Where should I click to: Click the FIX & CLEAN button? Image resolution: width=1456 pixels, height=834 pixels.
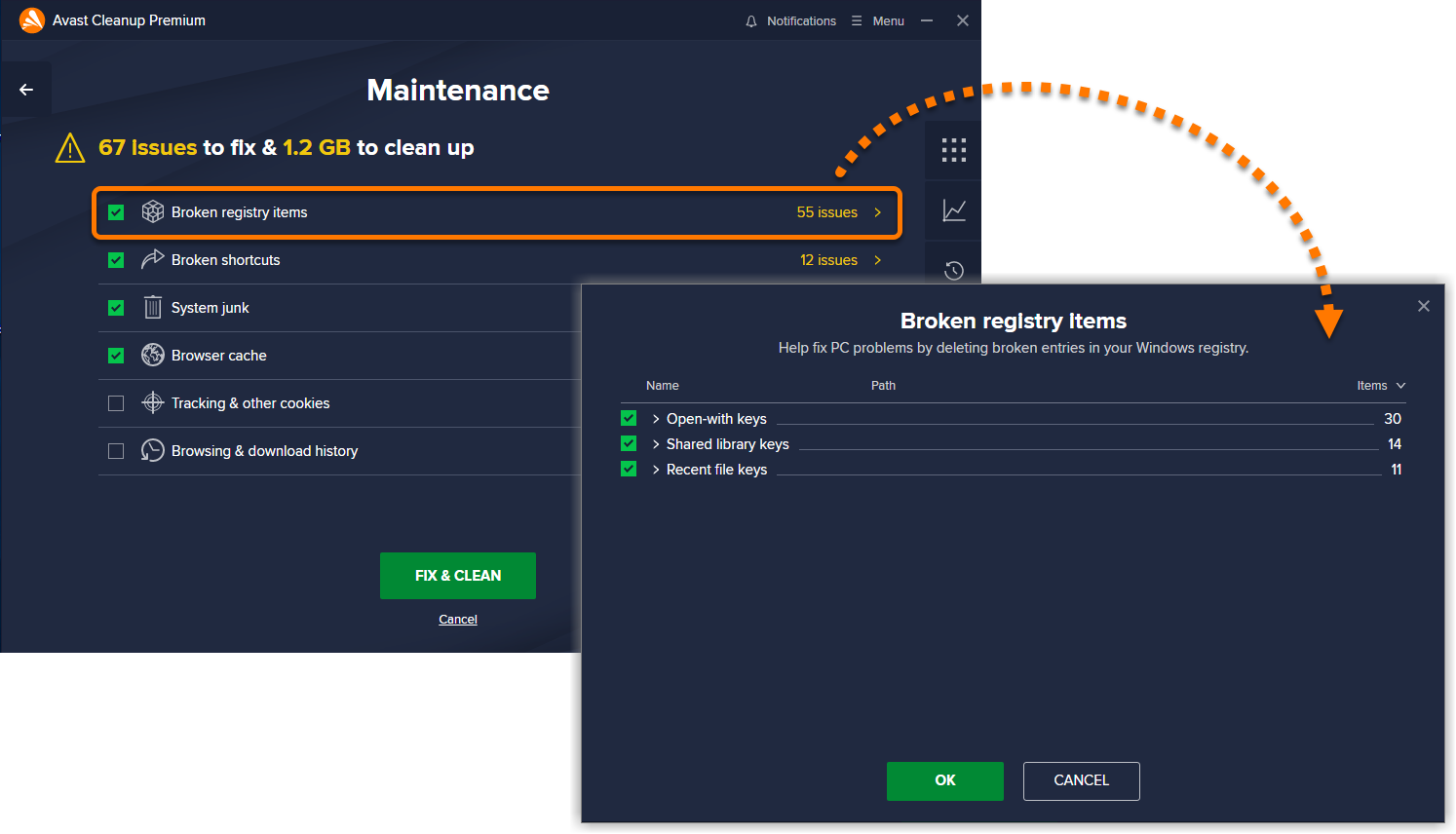(458, 576)
